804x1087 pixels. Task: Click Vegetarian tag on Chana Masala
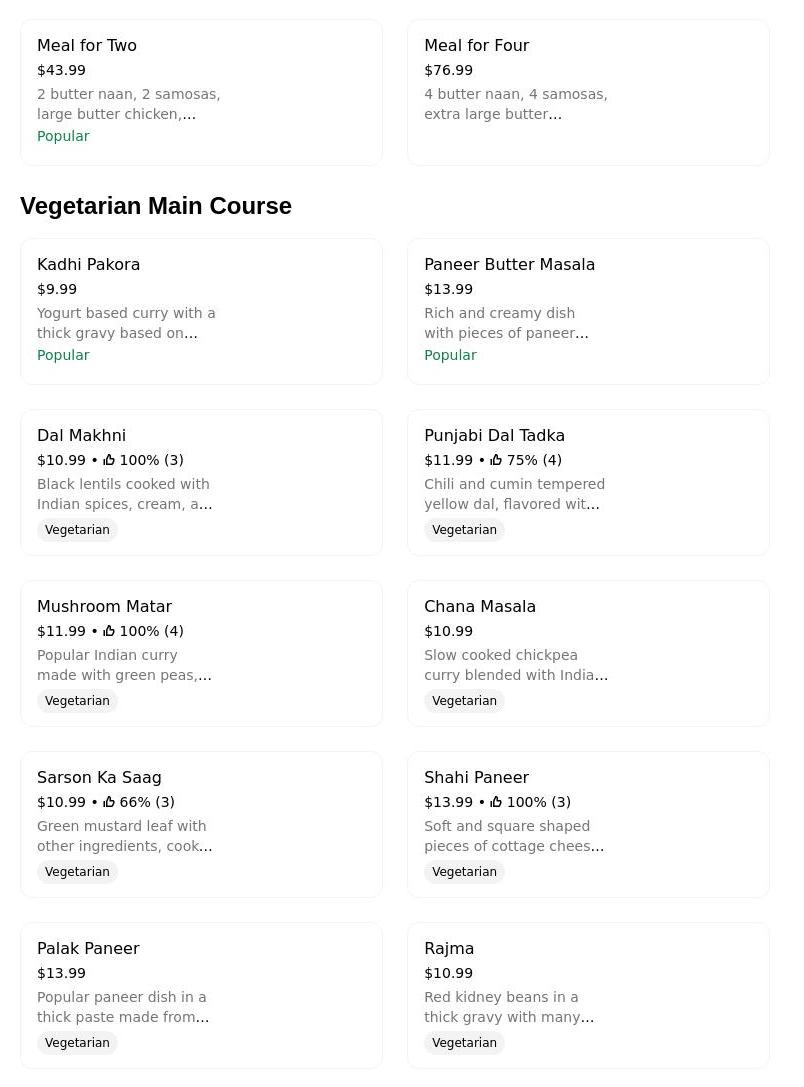click(x=464, y=701)
